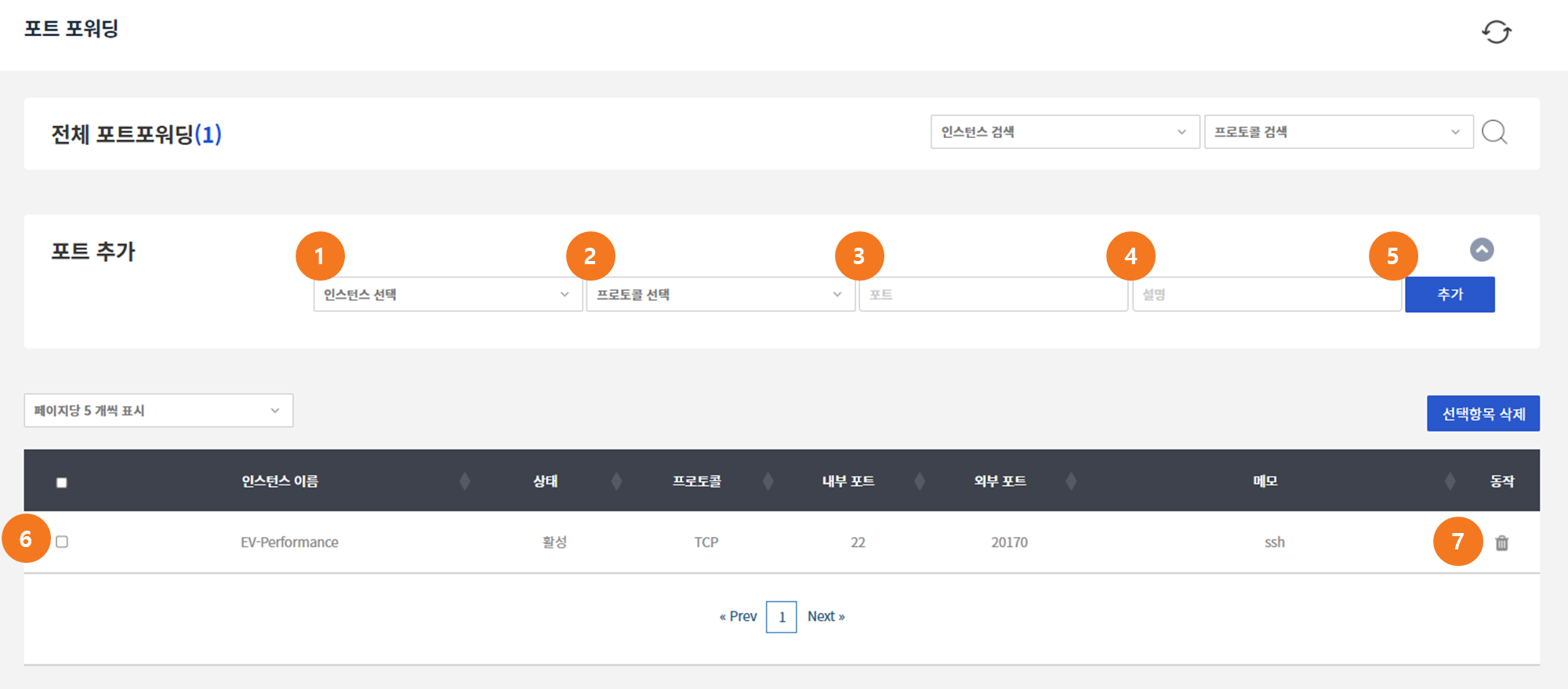Viewport: 1568px width, 689px height.
Task: Expand the 프로토콜 선택 dropdown
Action: (720, 295)
